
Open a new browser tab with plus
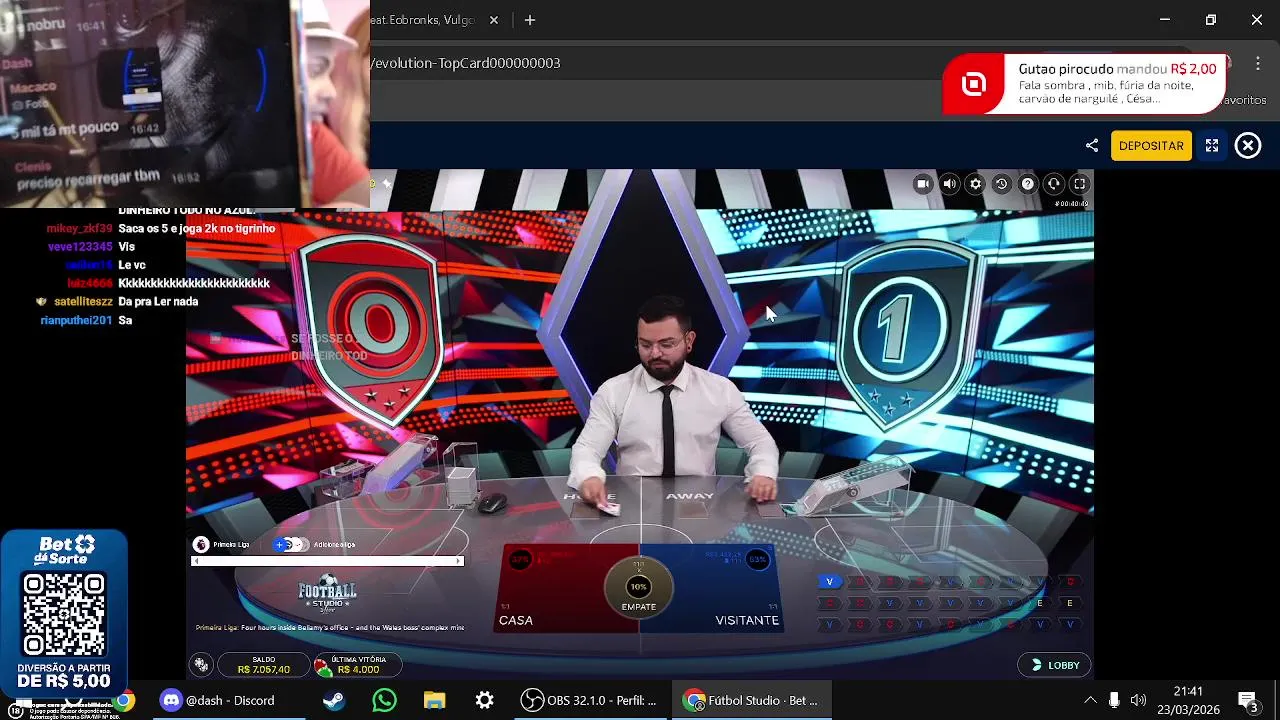pos(530,20)
